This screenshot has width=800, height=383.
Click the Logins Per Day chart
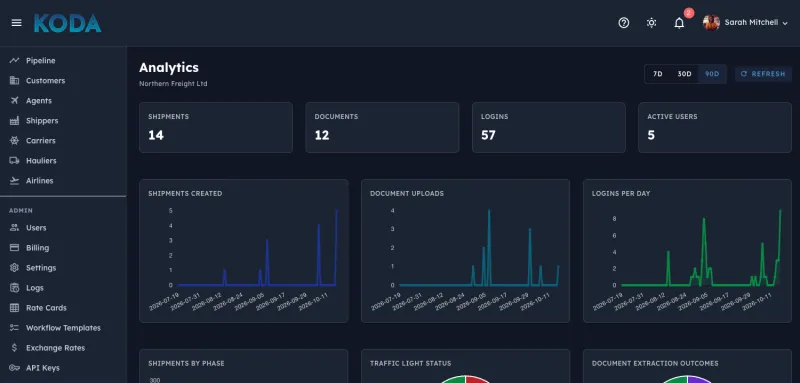coord(687,251)
